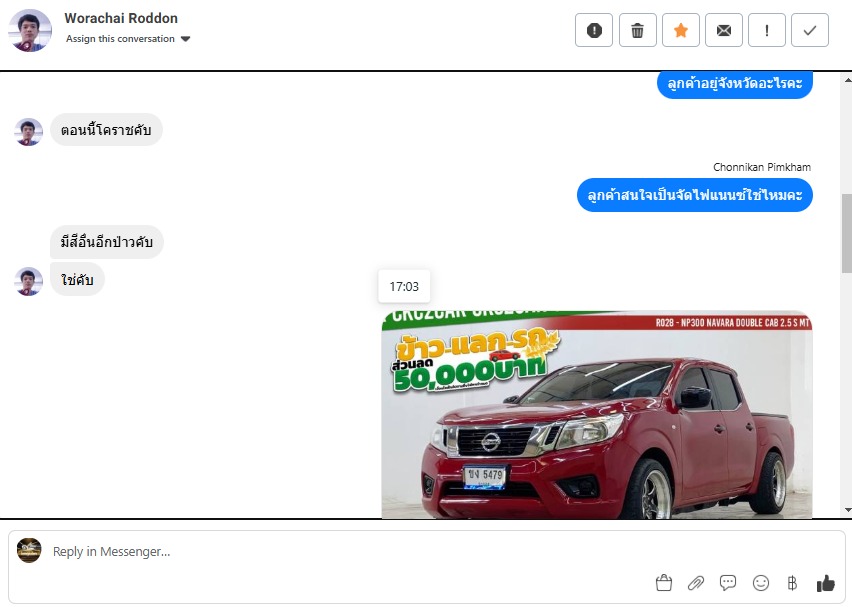This screenshot has width=852, height=607.
Task: Click Worachai Roddon header avatar
Action: [30, 30]
